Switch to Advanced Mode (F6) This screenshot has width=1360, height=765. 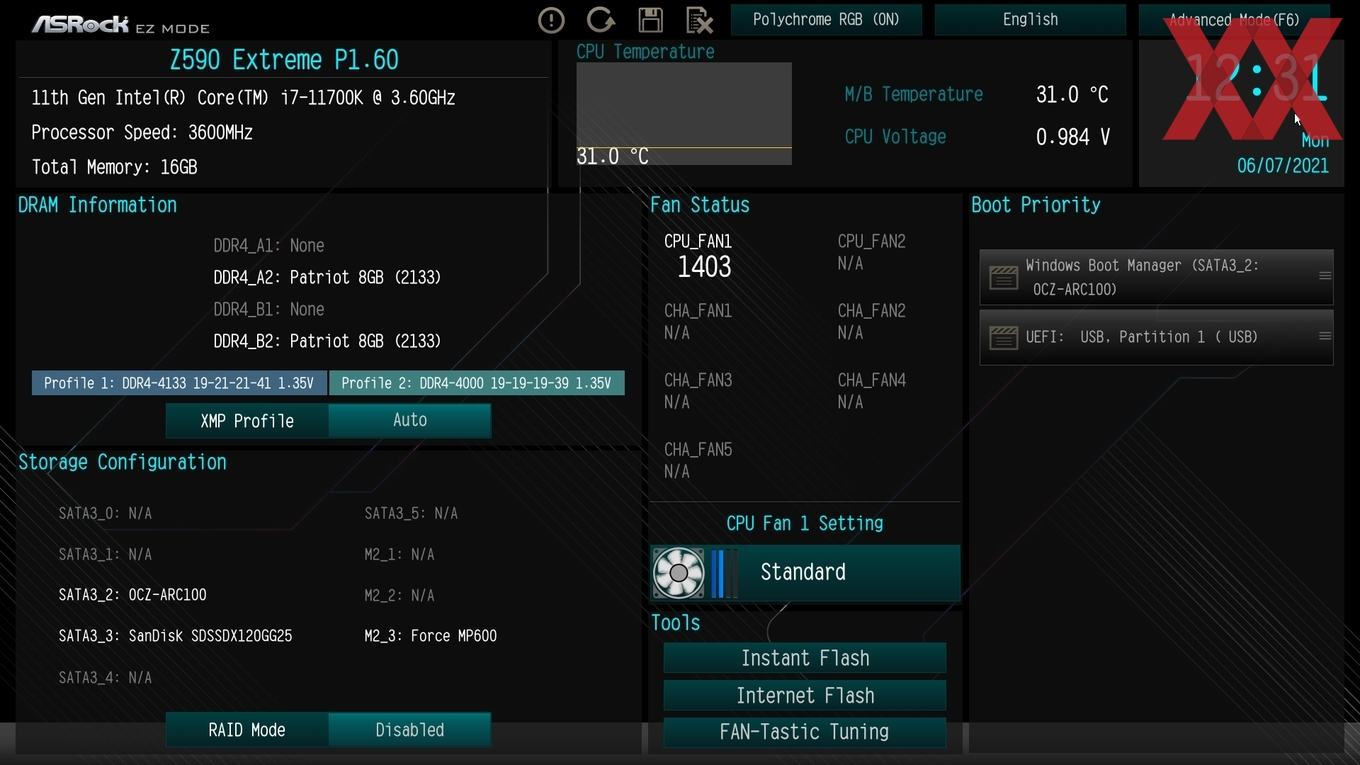tap(1234, 20)
